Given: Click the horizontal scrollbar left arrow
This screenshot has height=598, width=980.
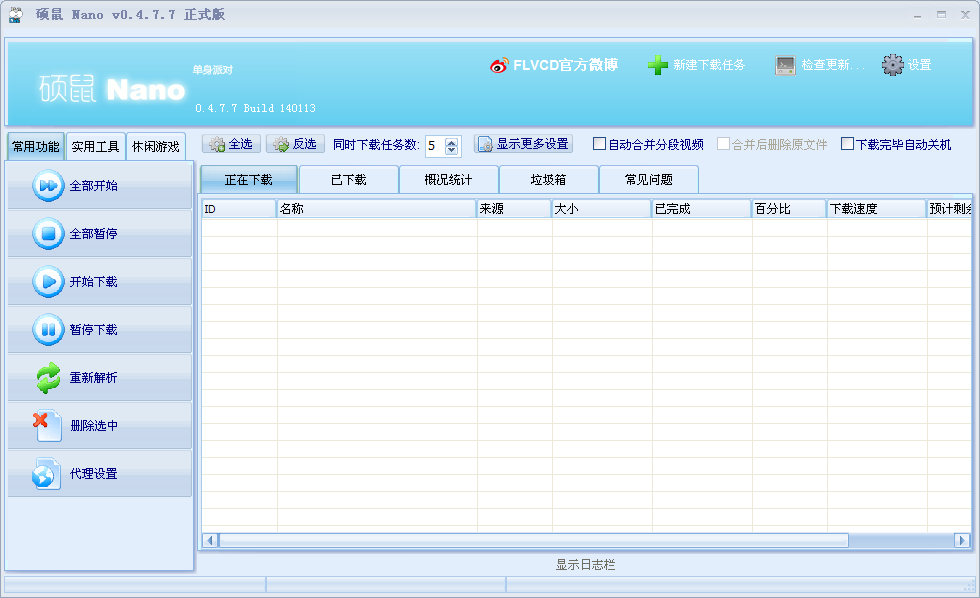Looking at the screenshot, I should point(210,541).
